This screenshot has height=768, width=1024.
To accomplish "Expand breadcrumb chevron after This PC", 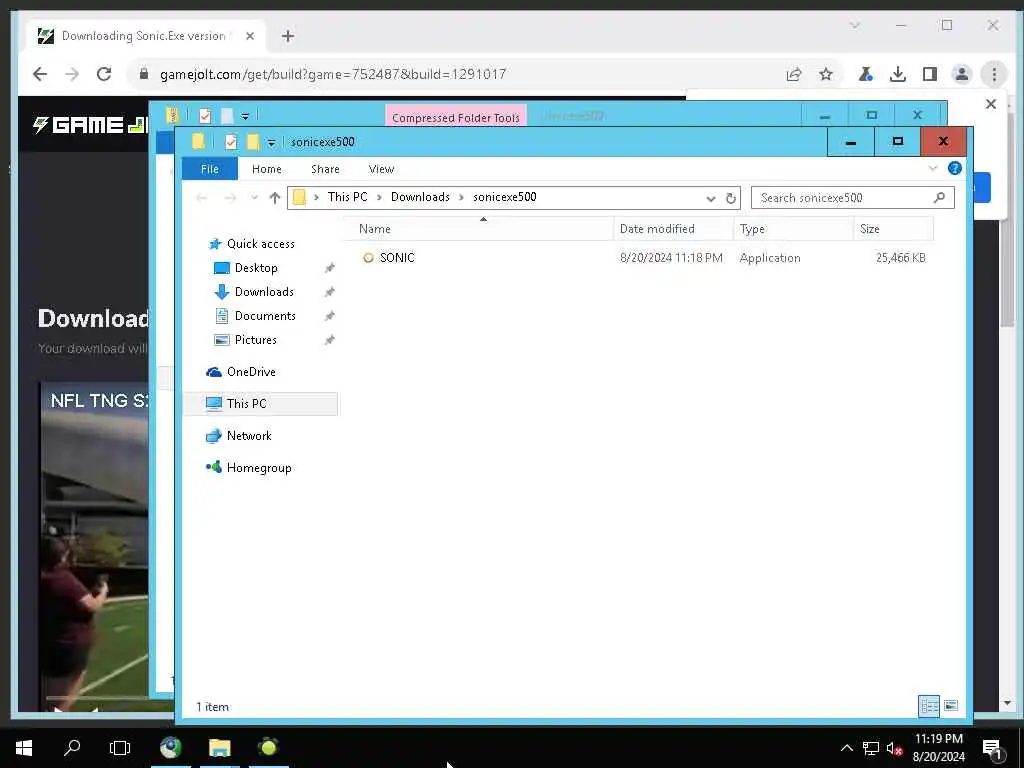I will [x=379, y=197].
